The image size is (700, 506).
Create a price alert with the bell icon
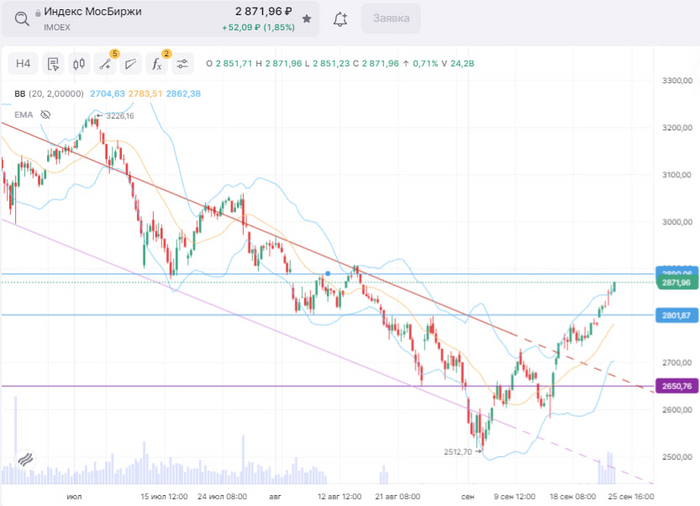tap(340, 19)
